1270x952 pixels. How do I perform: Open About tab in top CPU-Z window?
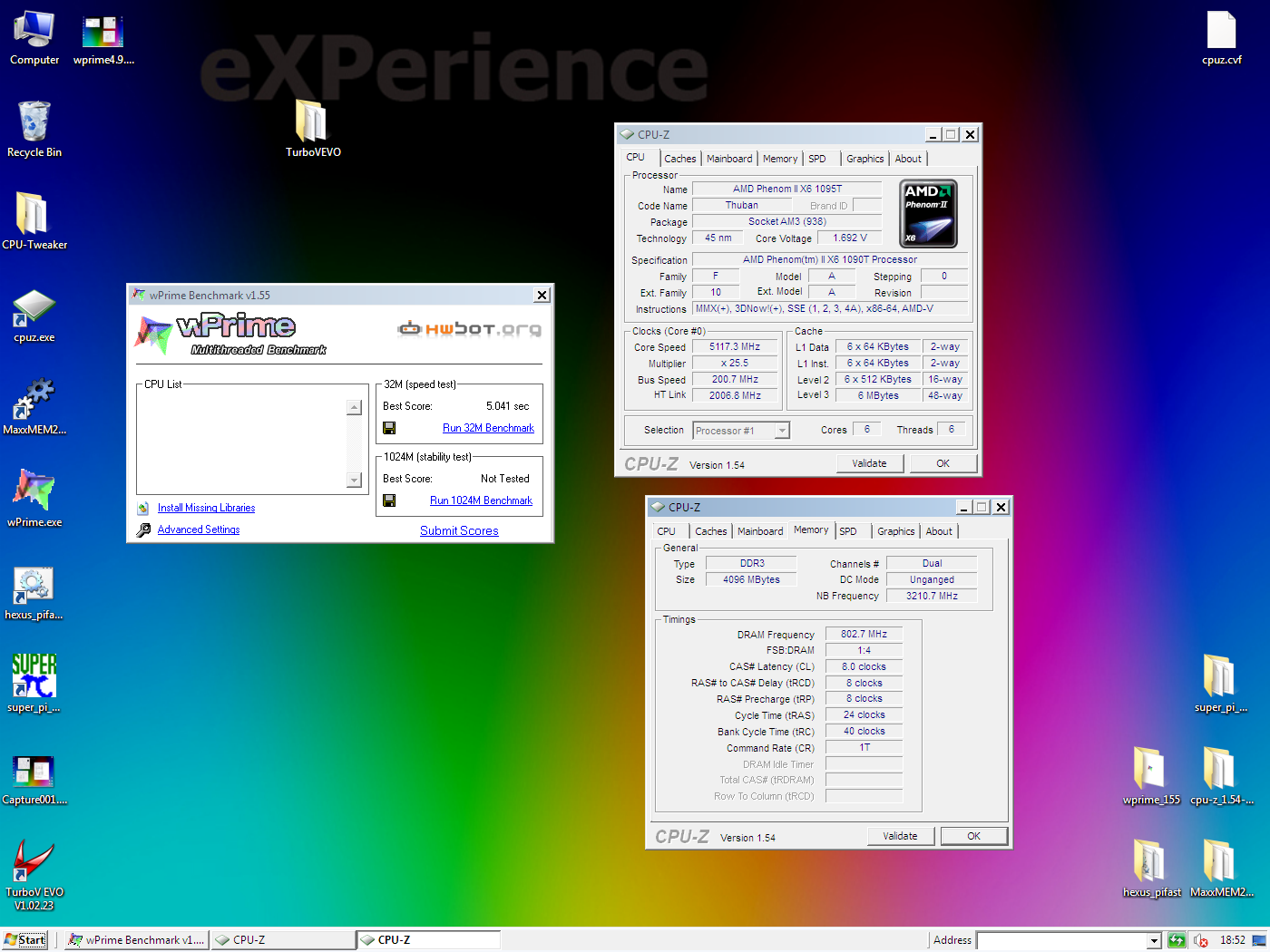click(x=908, y=159)
